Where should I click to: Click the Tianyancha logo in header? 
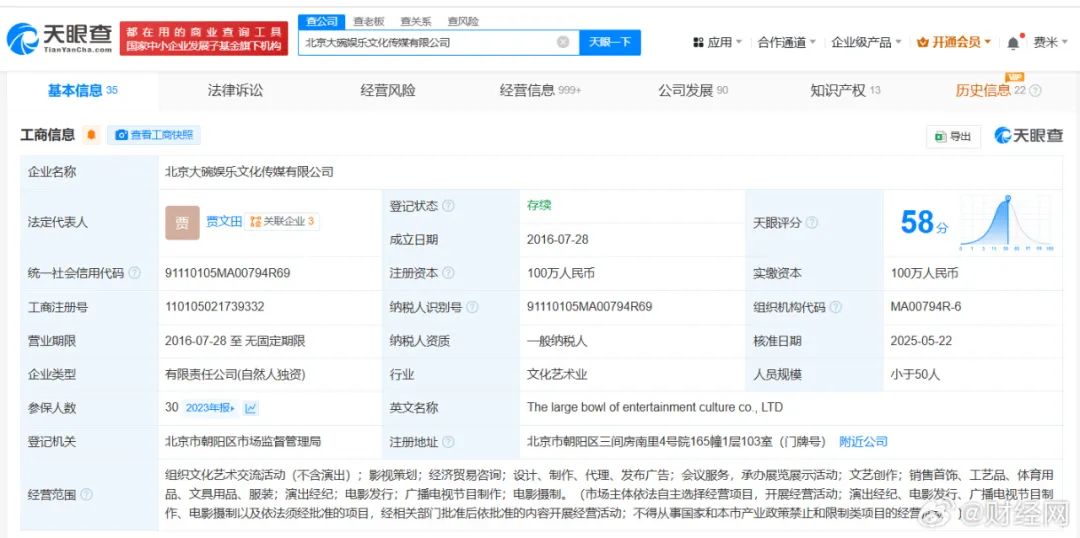pos(58,39)
